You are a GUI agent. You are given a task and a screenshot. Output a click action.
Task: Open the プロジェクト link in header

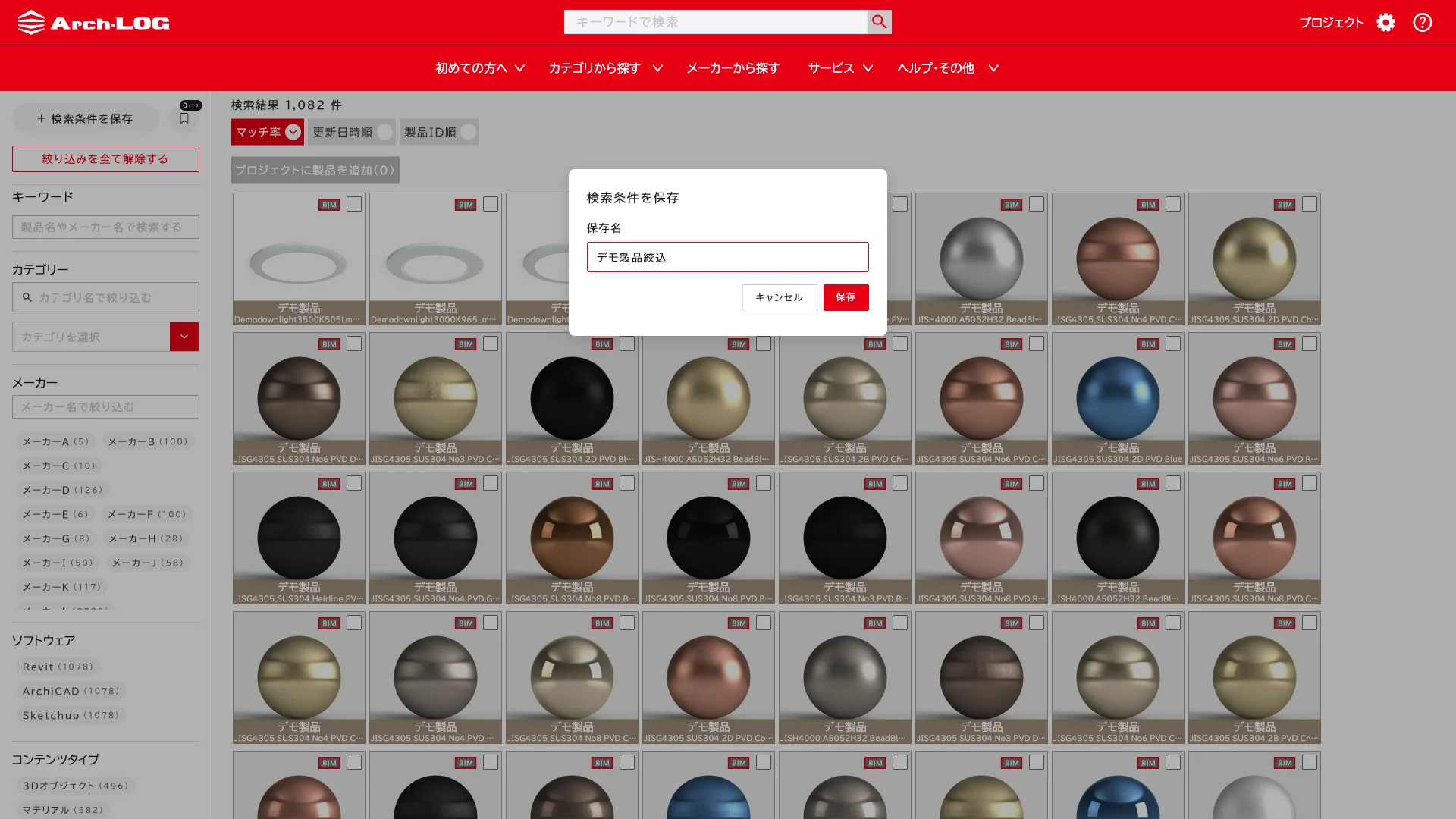pos(1332,23)
